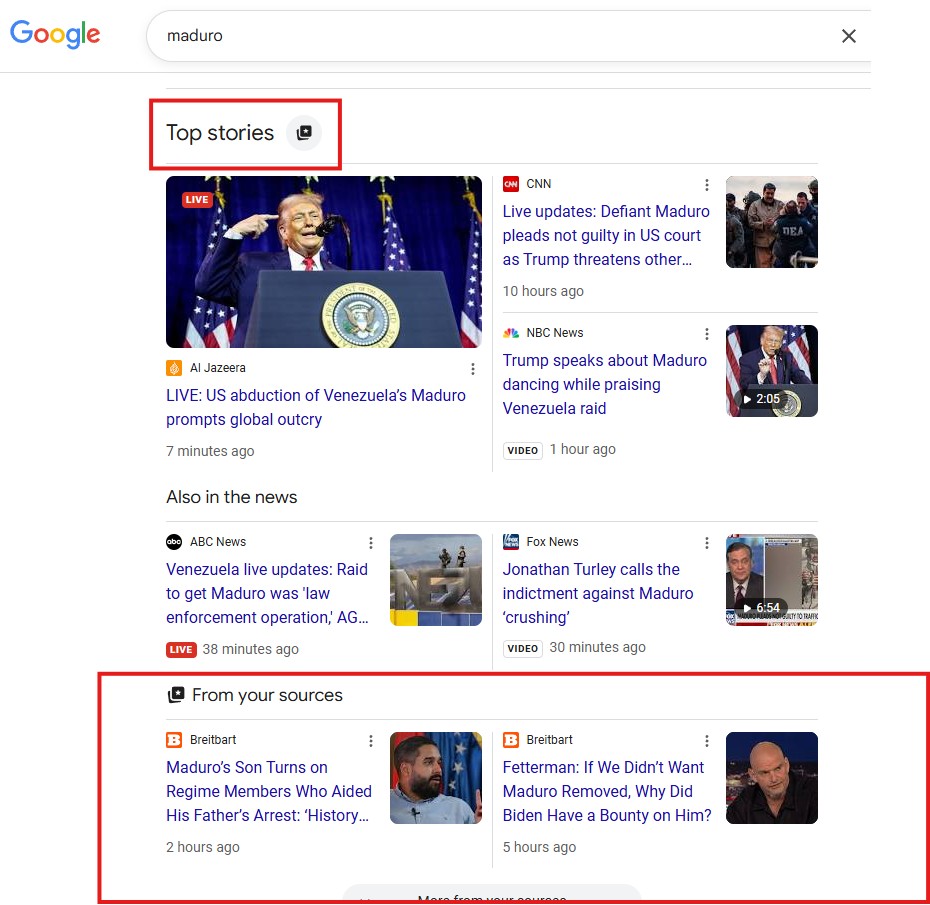
Task: Click the Google logo
Action: tap(55, 34)
